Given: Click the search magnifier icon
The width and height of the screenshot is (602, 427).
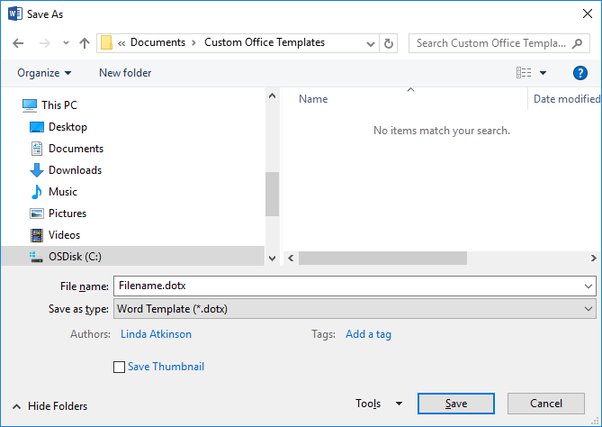Looking at the screenshot, I should tap(577, 43).
